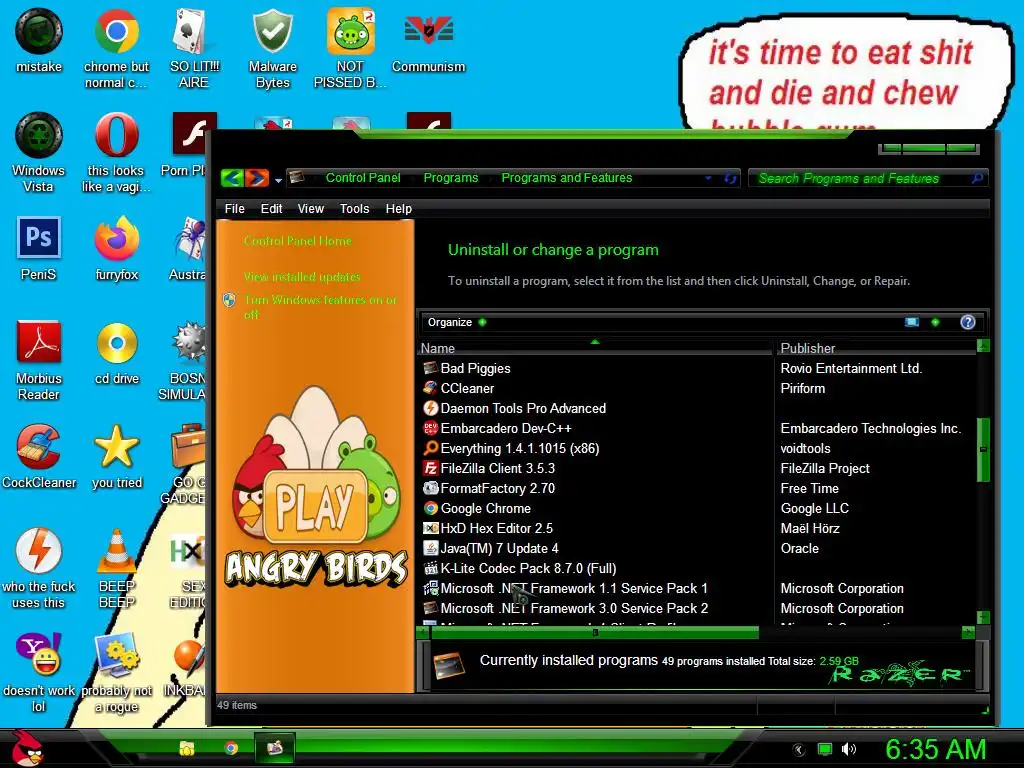
Task: Open the File menu
Action: (234, 209)
